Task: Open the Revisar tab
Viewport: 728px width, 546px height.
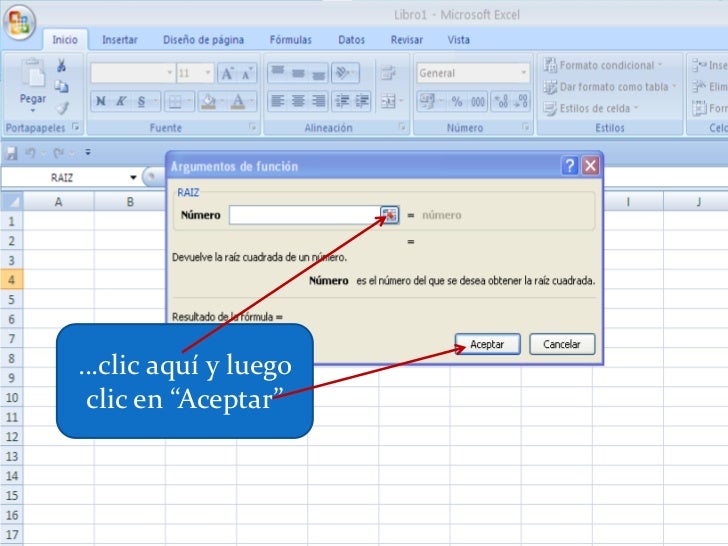Action: point(407,40)
